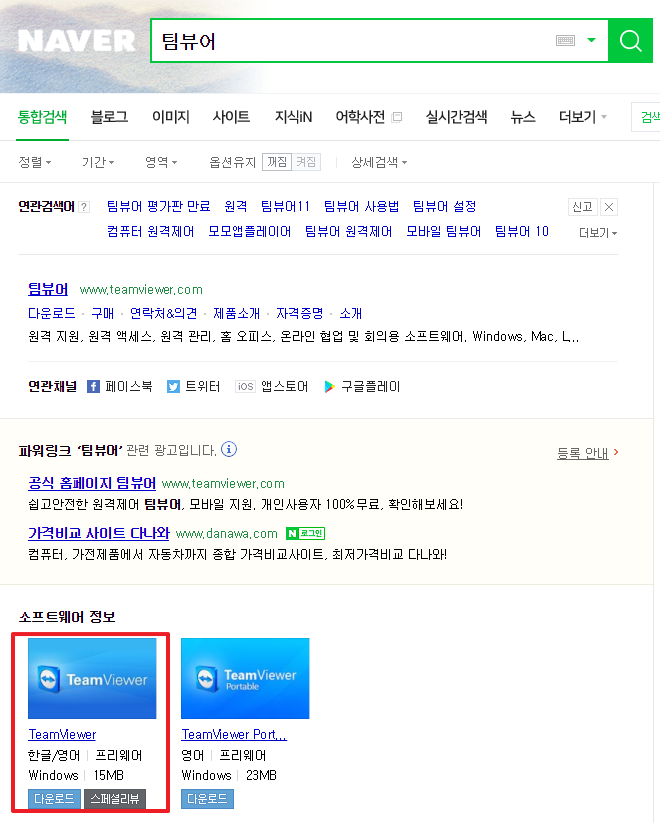Click the TeamViewer Portable thumbnail
The height and width of the screenshot is (823, 660).
pos(245,678)
